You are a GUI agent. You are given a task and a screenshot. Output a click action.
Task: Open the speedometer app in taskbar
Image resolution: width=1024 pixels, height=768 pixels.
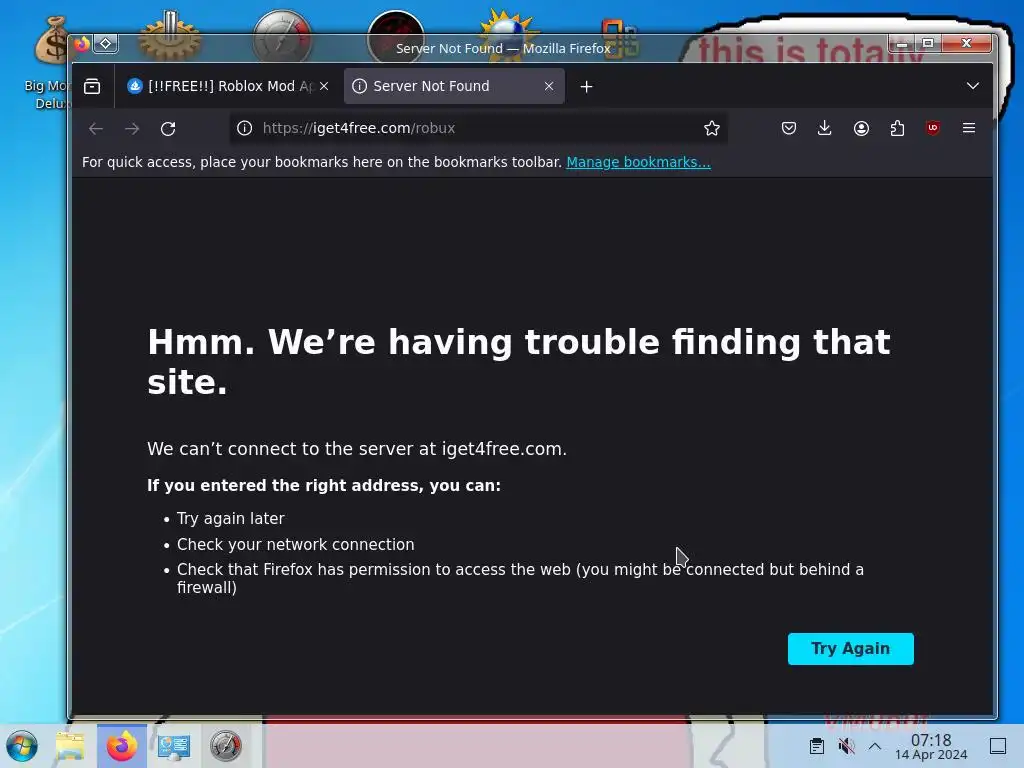pyautogui.click(x=226, y=746)
